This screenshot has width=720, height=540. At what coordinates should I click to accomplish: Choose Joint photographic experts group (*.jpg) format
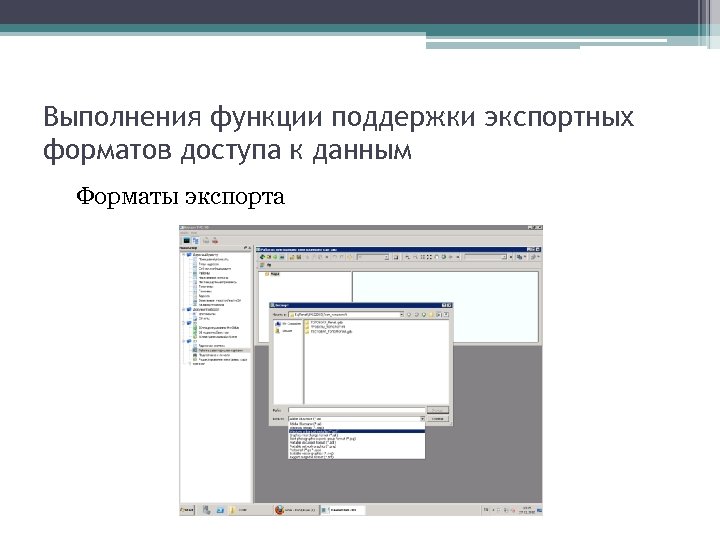coord(357,439)
